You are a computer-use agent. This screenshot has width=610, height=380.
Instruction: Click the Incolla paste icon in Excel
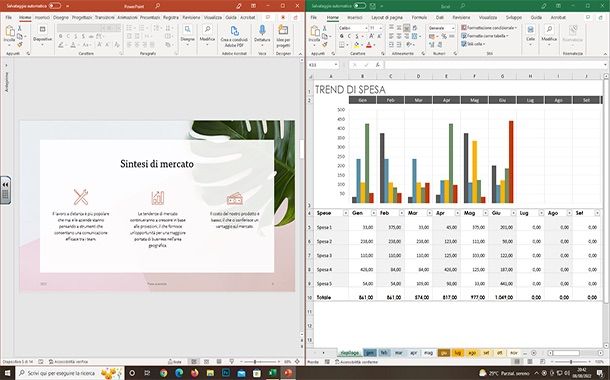pos(314,32)
